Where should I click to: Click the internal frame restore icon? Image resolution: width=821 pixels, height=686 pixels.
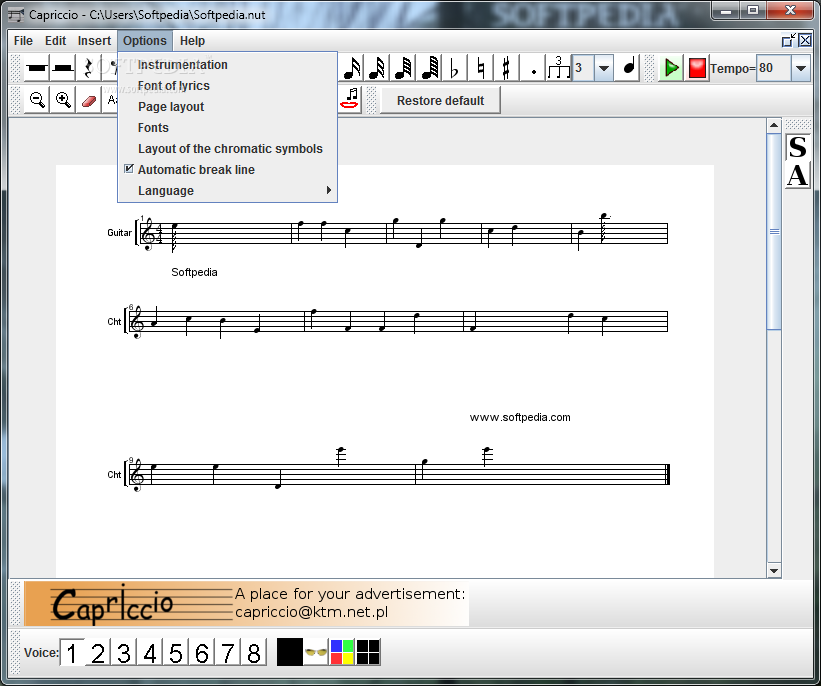[789, 40]
